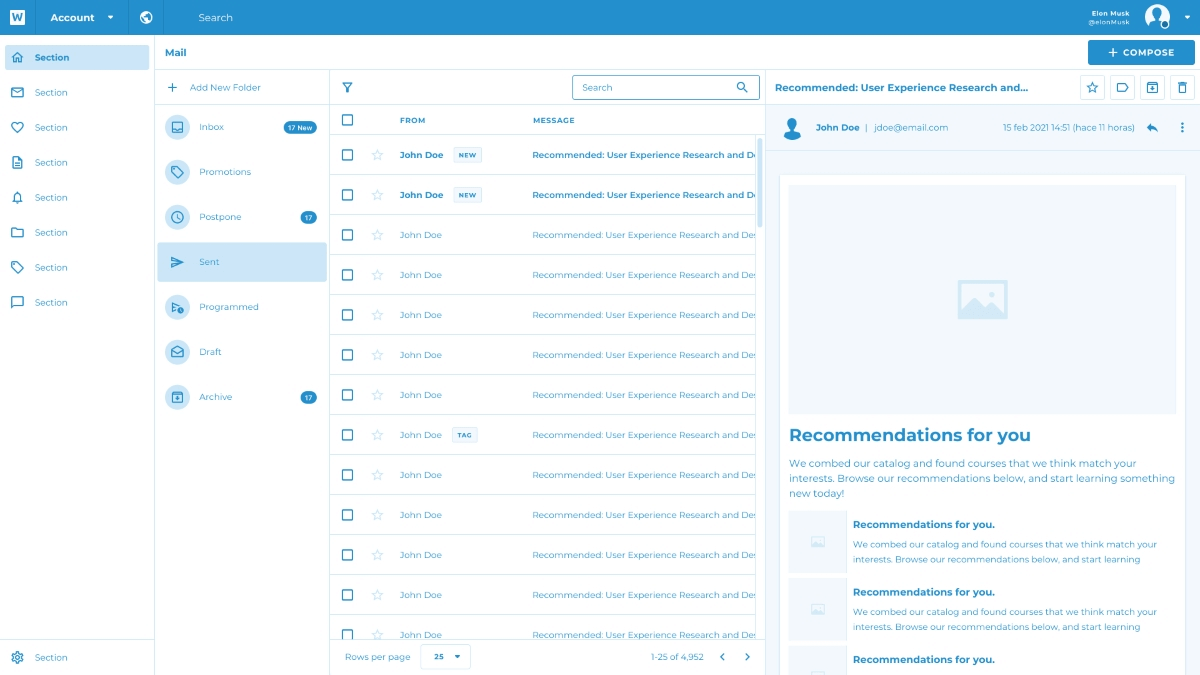
Task: Open the globe icon in top bar
Action: coord(146,17)
